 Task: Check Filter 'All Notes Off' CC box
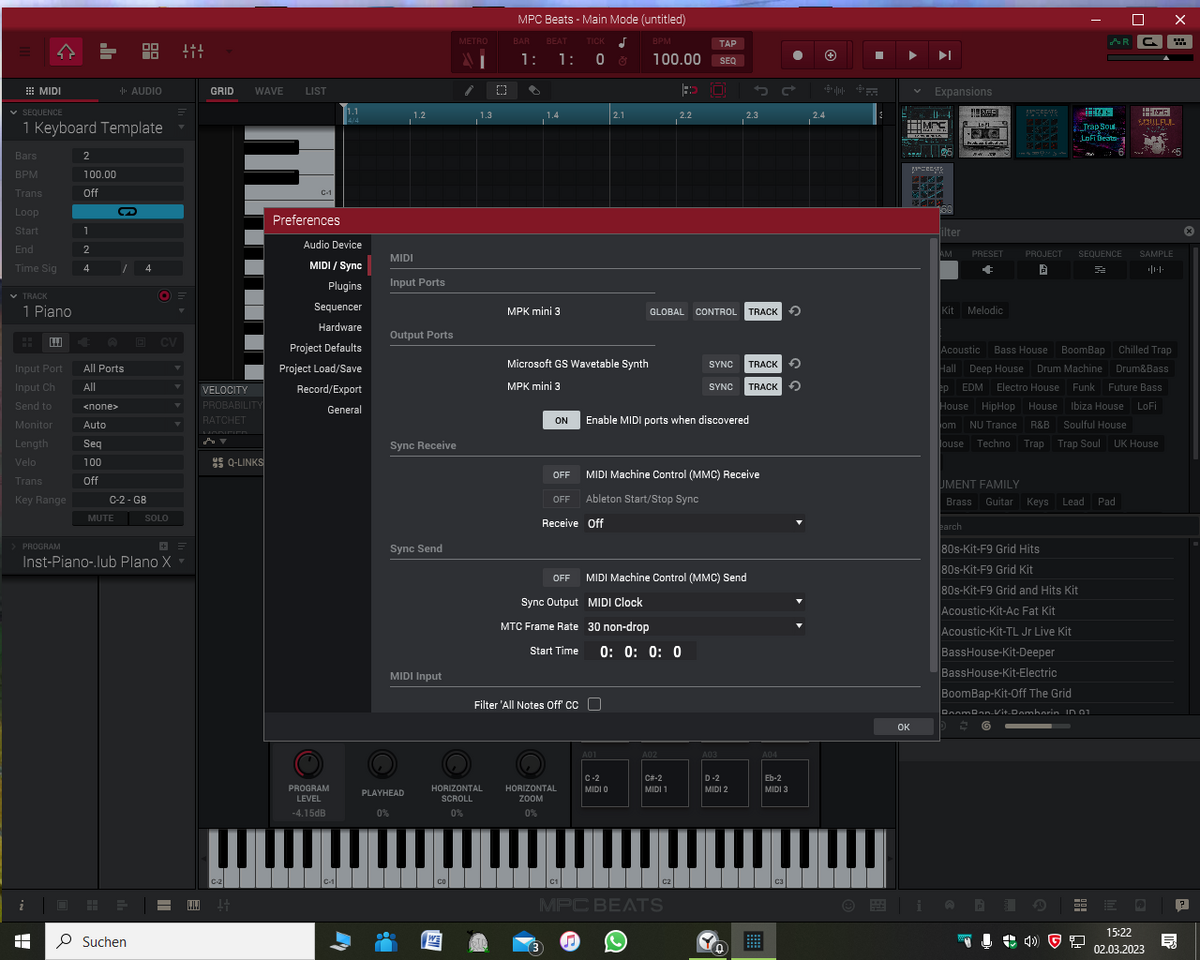[594, 704]
